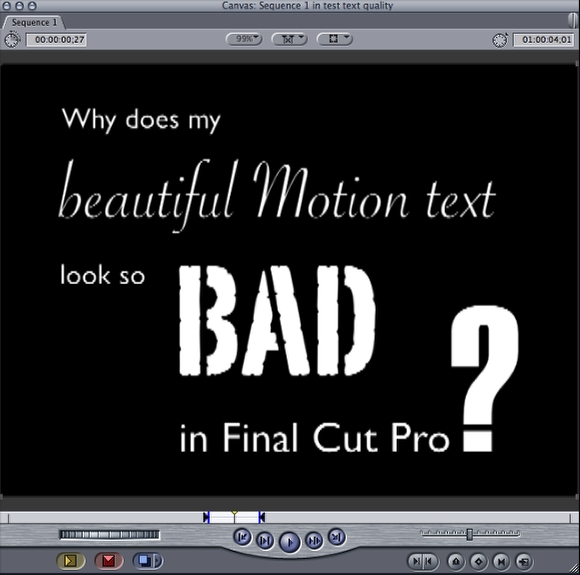Image resolution: width=580 pixels, height=575 pixels.
Task: Zoom the Canvas window with title bar button
Action: point(33,6)
